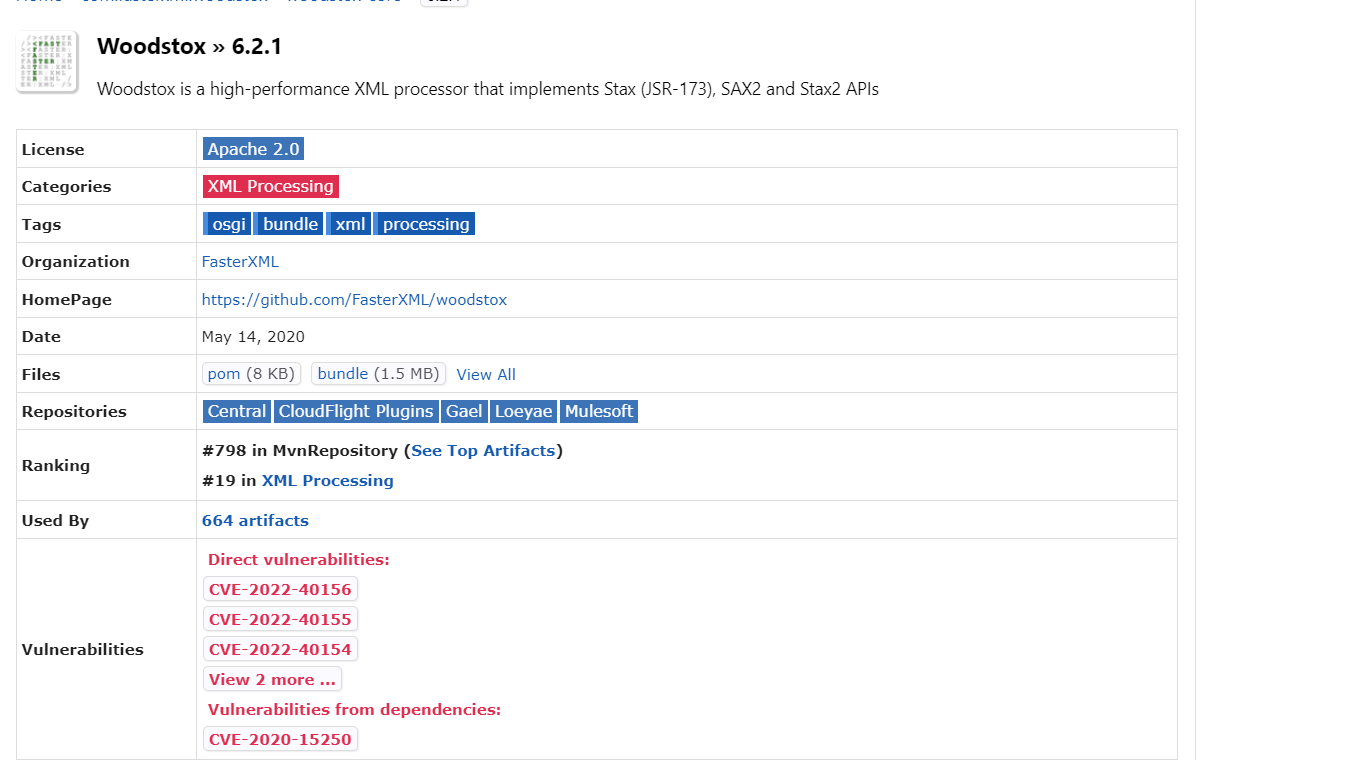The width and height of the screenshot is (1359, 760).
Task: Open See Top Artifacts link
Action: 483,451
